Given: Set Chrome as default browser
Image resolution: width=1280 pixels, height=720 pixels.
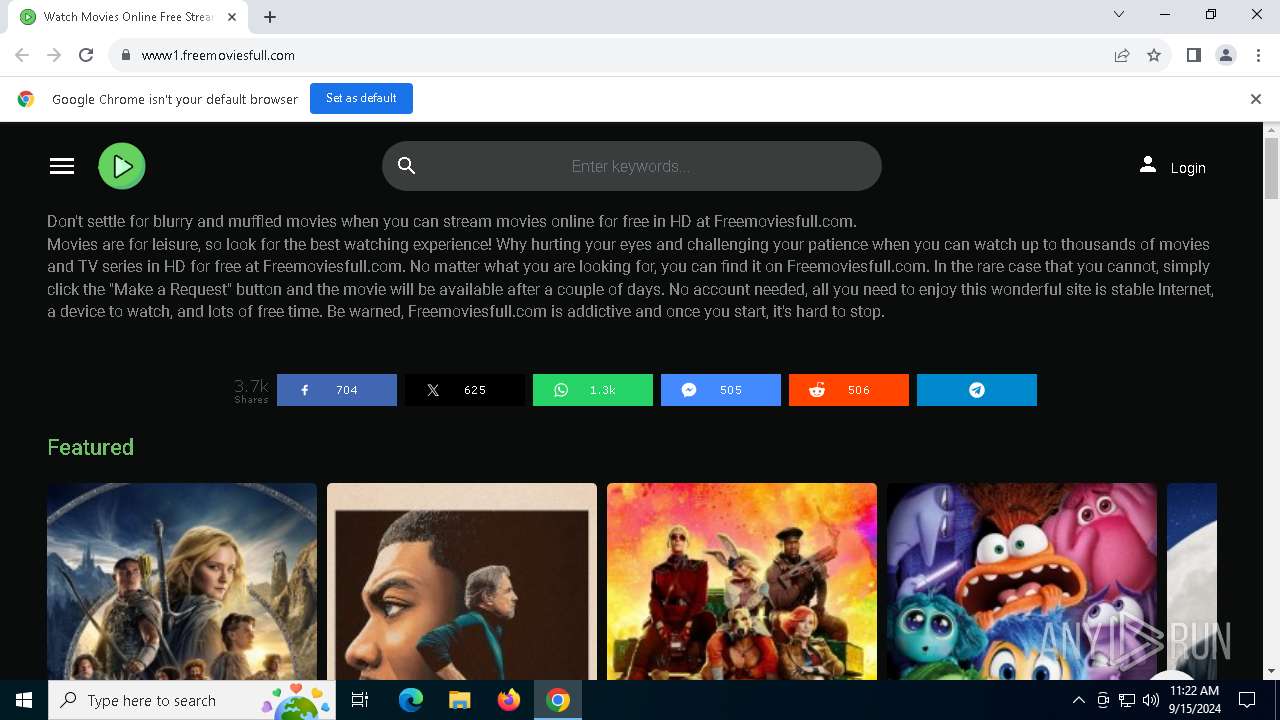Looking at the screenshot, I should click(x=361, y=98).
